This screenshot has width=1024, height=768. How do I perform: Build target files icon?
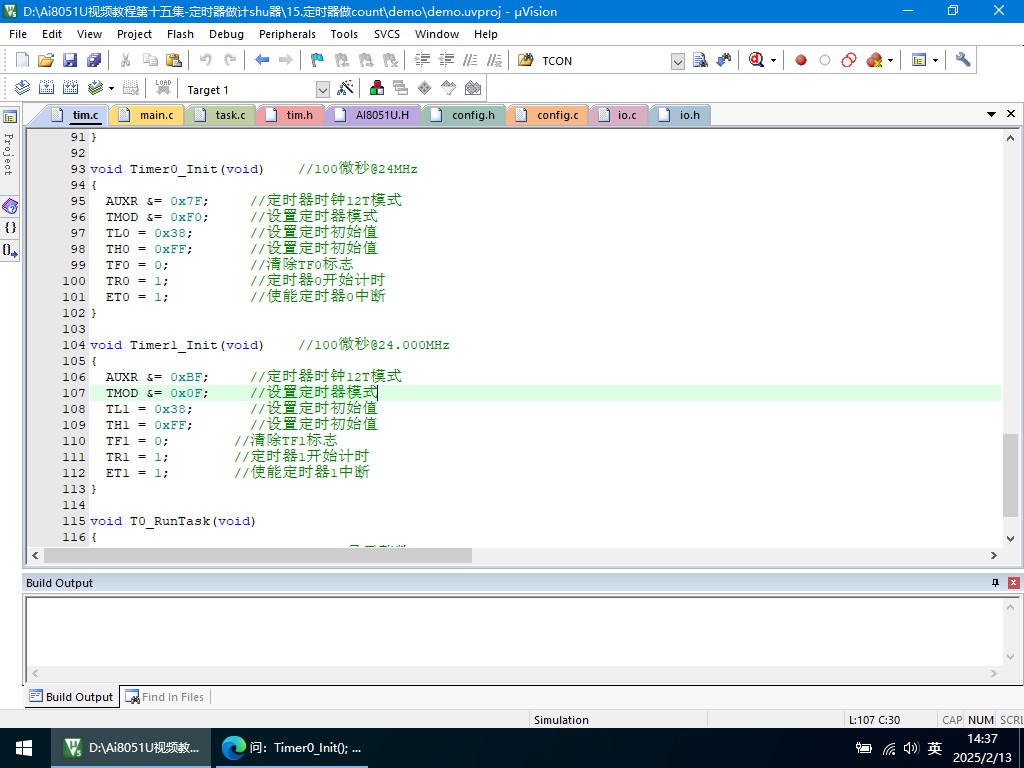pos(46,88)
